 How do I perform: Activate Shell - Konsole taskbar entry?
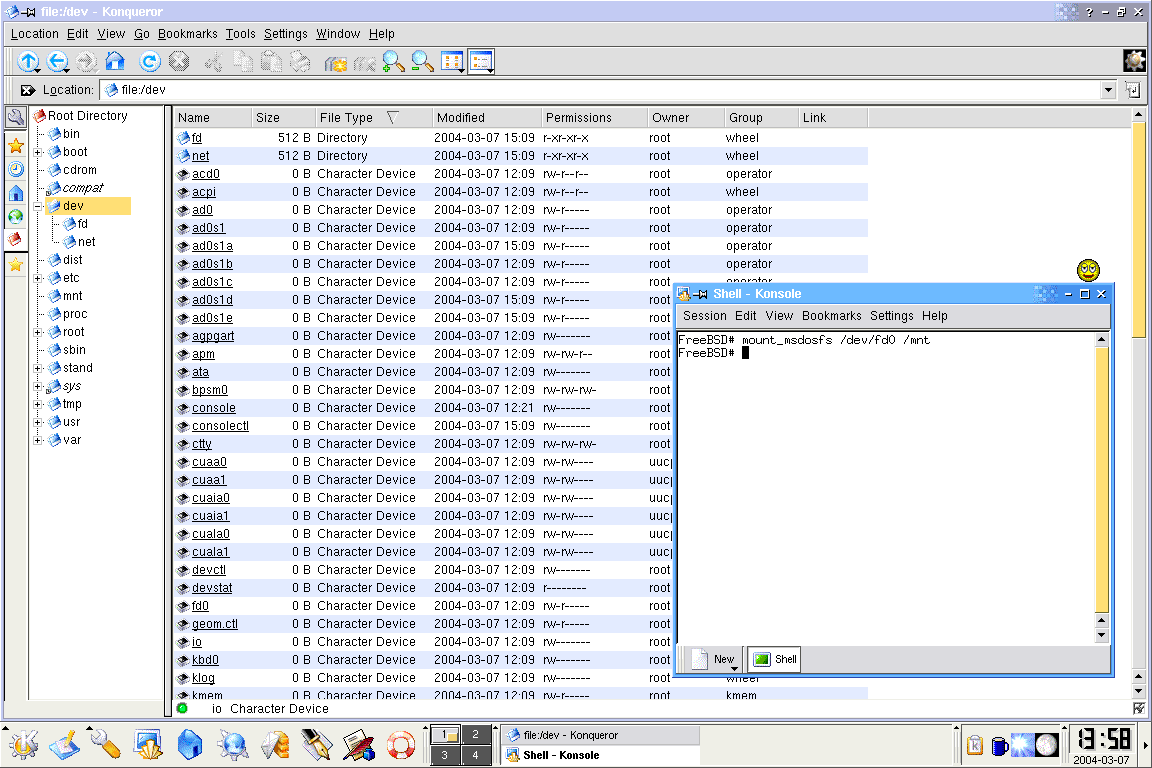click(600, 755)
